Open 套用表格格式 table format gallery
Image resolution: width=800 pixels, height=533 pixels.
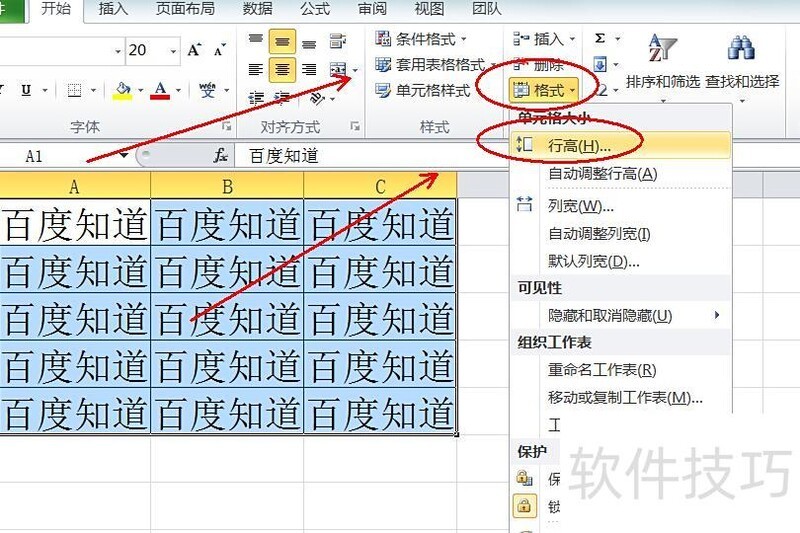[435, 65]
